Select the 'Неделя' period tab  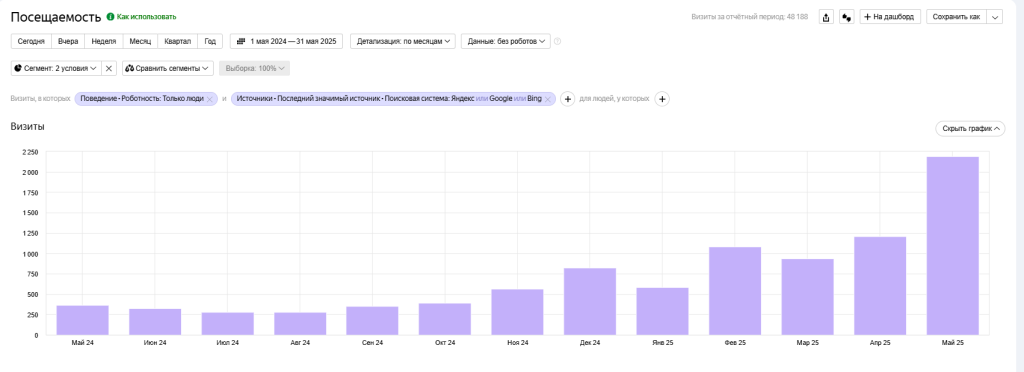104,41
